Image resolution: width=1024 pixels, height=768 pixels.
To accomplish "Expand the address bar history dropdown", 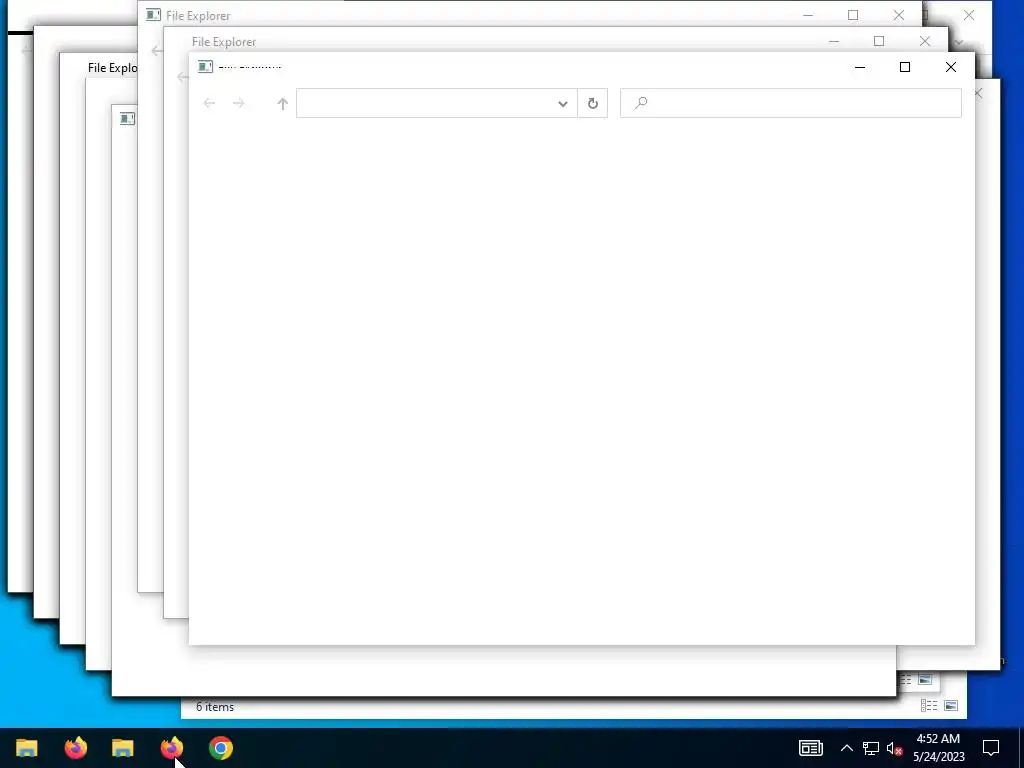I will coord(562,103).
